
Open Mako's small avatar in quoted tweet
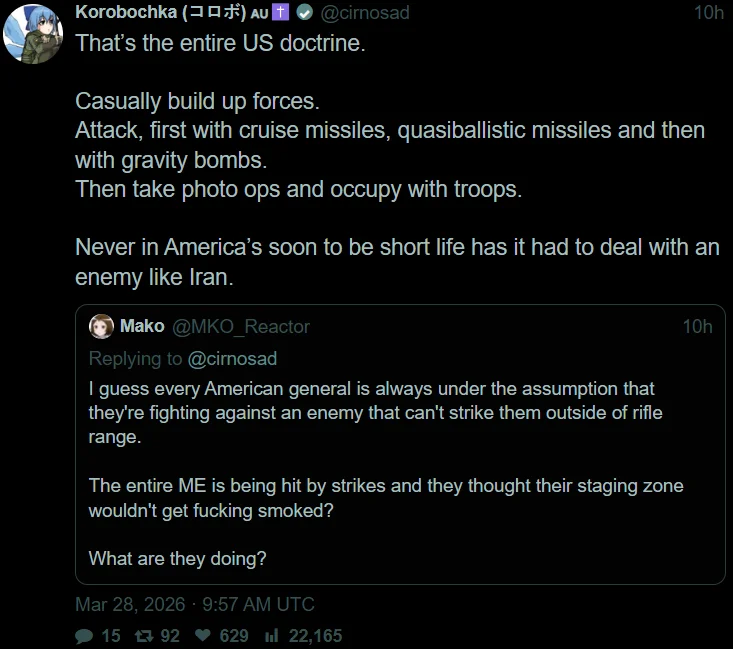coord(101,326)
